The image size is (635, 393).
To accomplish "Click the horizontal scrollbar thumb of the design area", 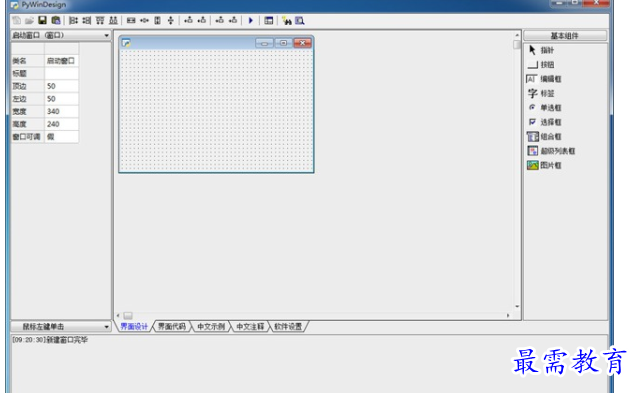I will (x=128, y=315).
